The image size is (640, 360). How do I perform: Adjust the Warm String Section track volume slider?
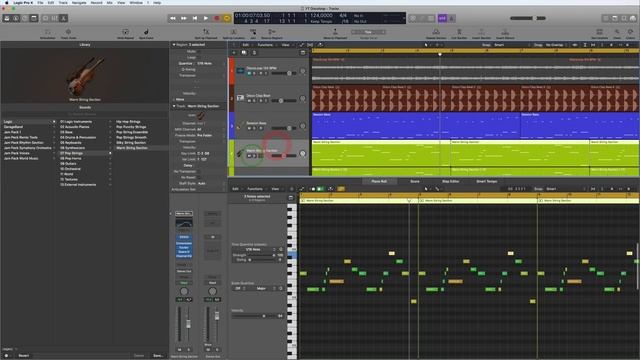click(284, 156)
